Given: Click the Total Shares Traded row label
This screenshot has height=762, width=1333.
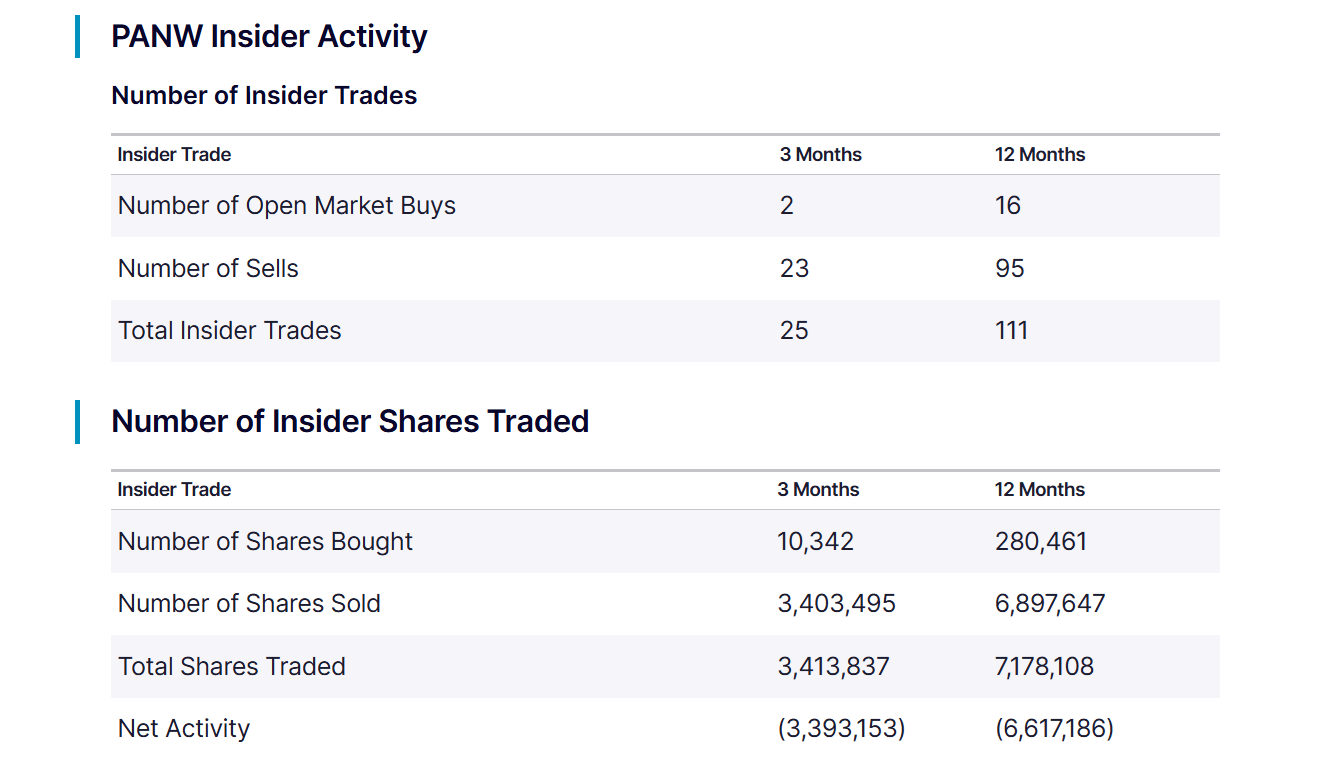Looking at the screenshot, I should 232,667.
